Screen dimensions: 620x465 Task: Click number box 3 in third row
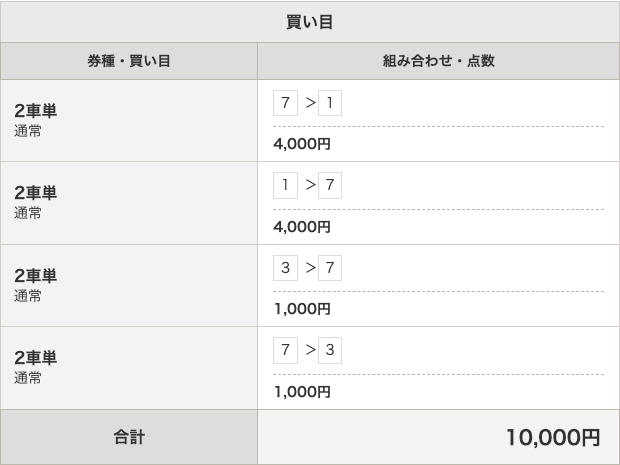pos(285,268)
